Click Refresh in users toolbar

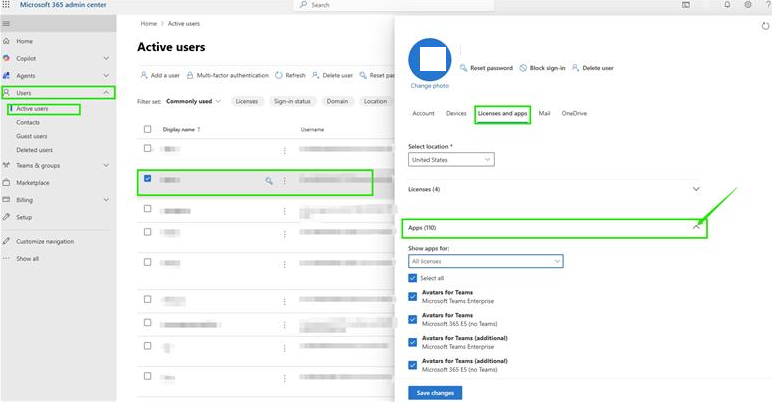pyautogui.click(x=290, y=75)
